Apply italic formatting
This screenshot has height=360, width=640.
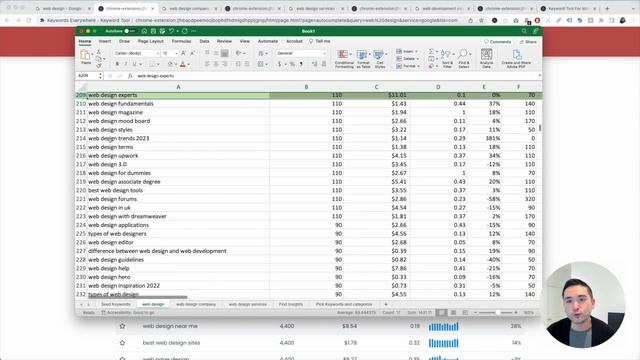point(125,64)
